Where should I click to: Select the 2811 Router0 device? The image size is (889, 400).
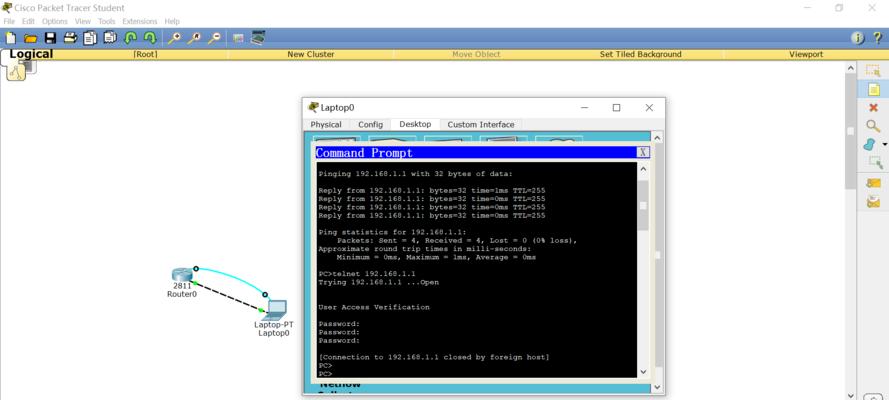[182, 275]
